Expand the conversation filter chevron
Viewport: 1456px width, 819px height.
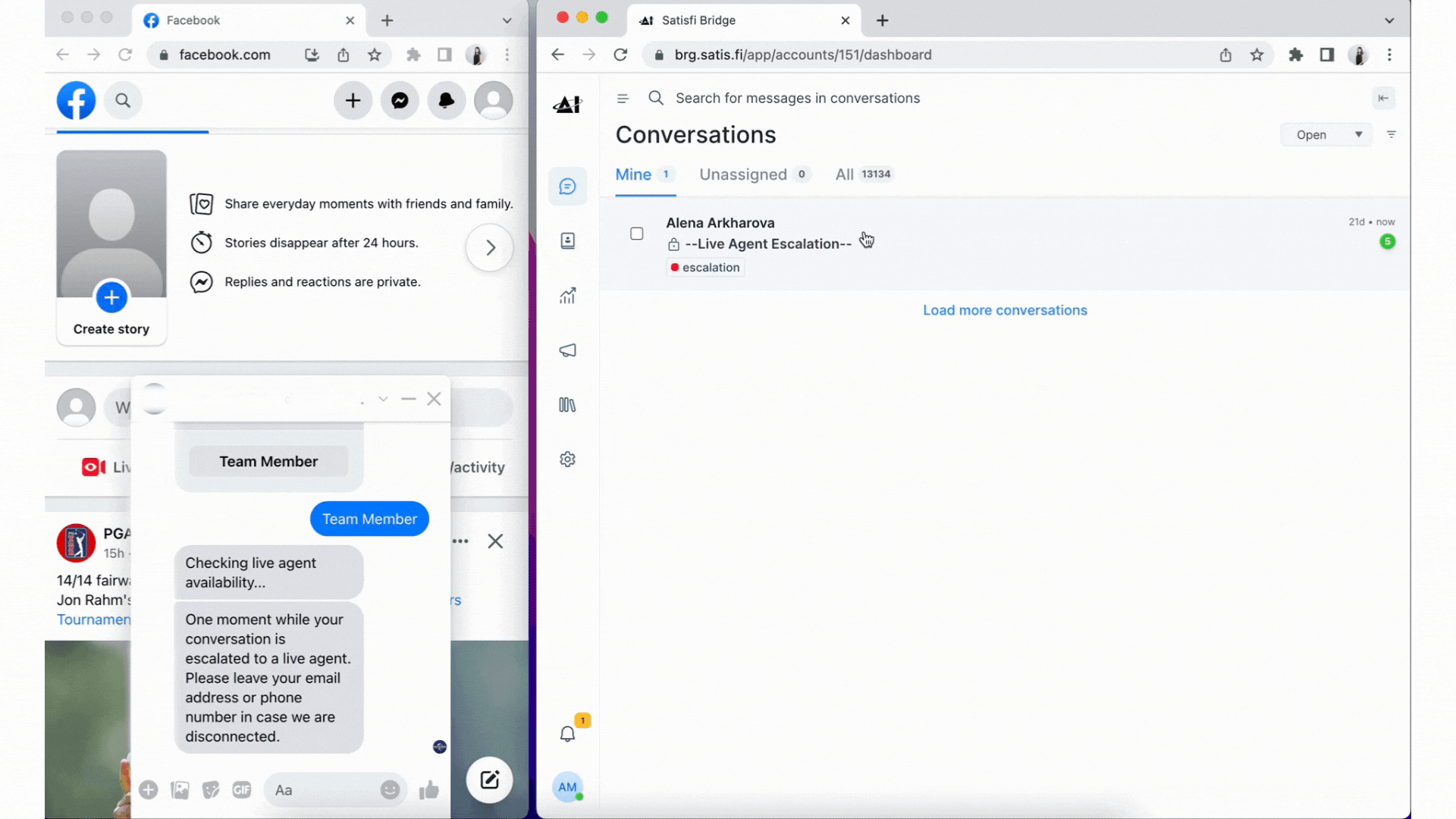1357,134
